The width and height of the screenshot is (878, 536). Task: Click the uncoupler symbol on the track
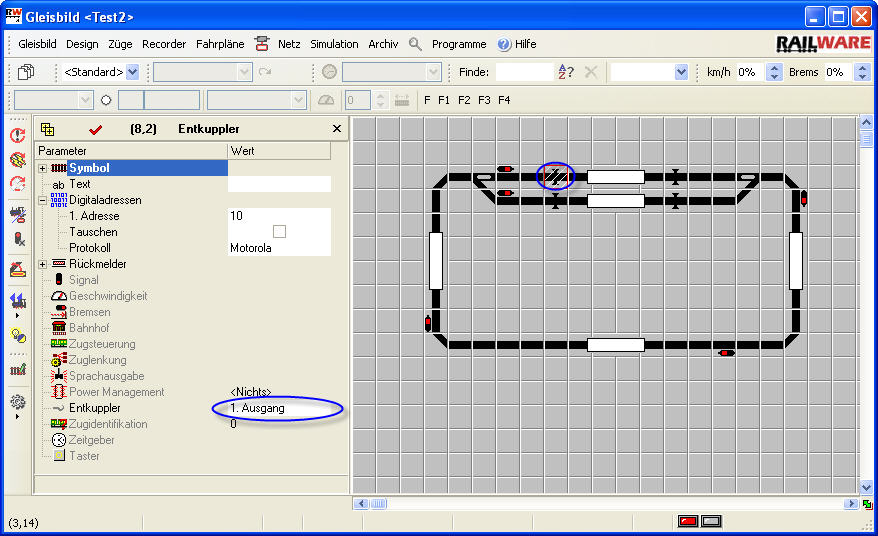point(556,176)
